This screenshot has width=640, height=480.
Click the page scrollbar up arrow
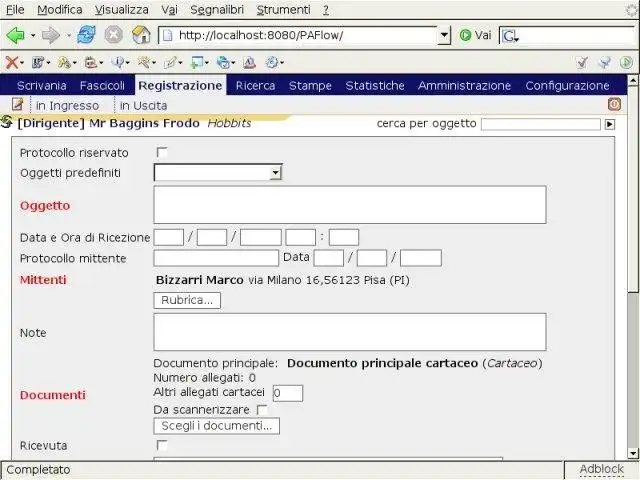(x=633, y=80)
